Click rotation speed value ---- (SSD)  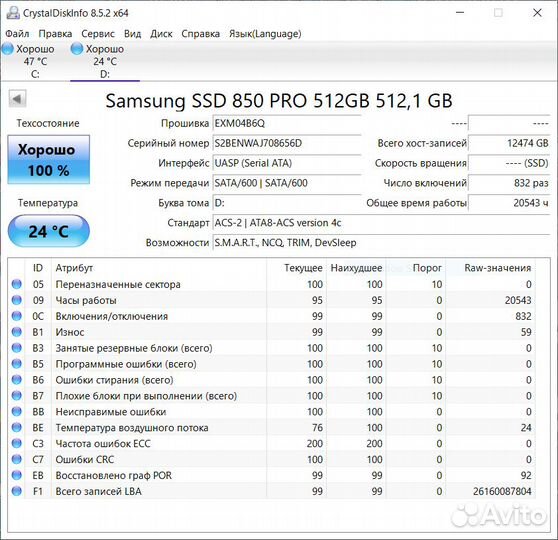pyautogui.click(x=509, y=163)
